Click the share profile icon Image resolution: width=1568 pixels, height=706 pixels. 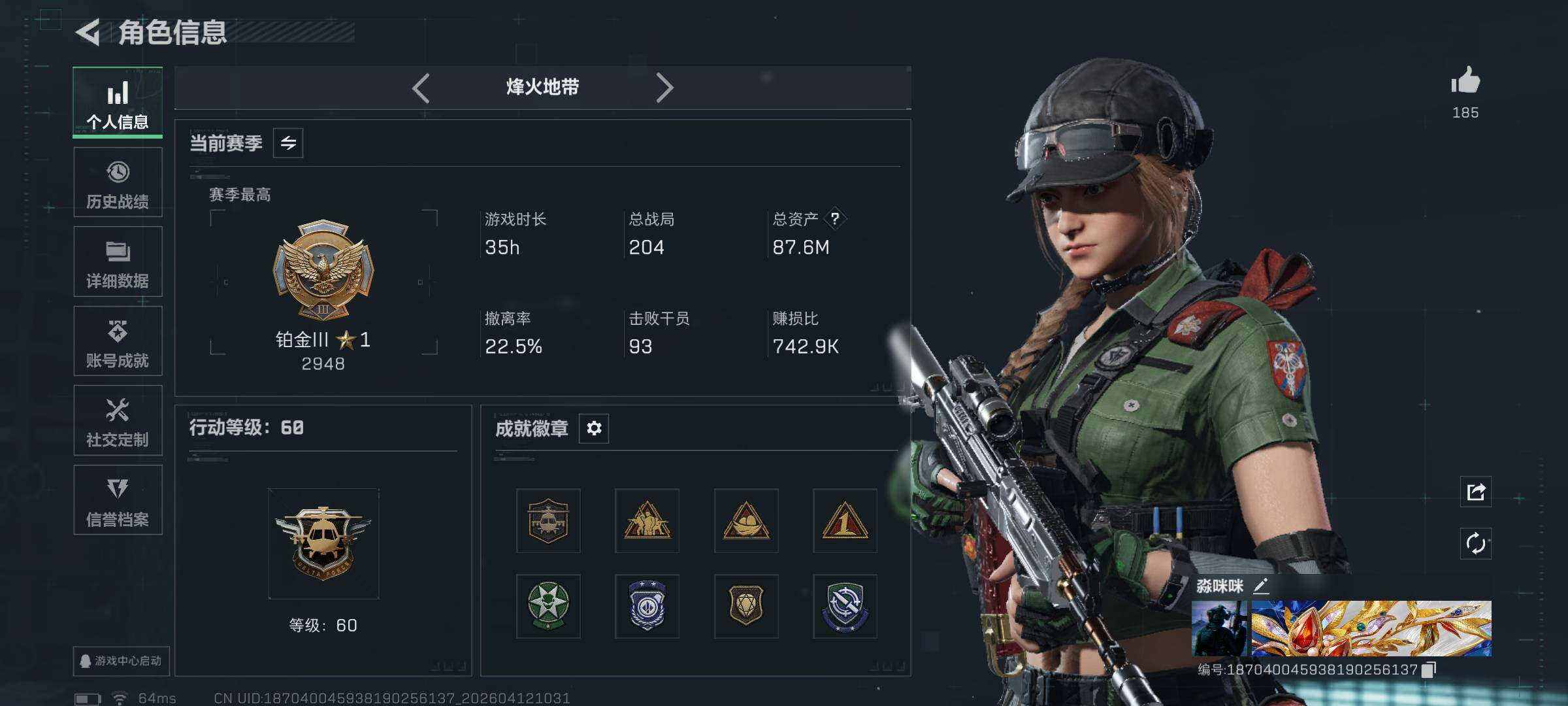[x=1476, y=492]
